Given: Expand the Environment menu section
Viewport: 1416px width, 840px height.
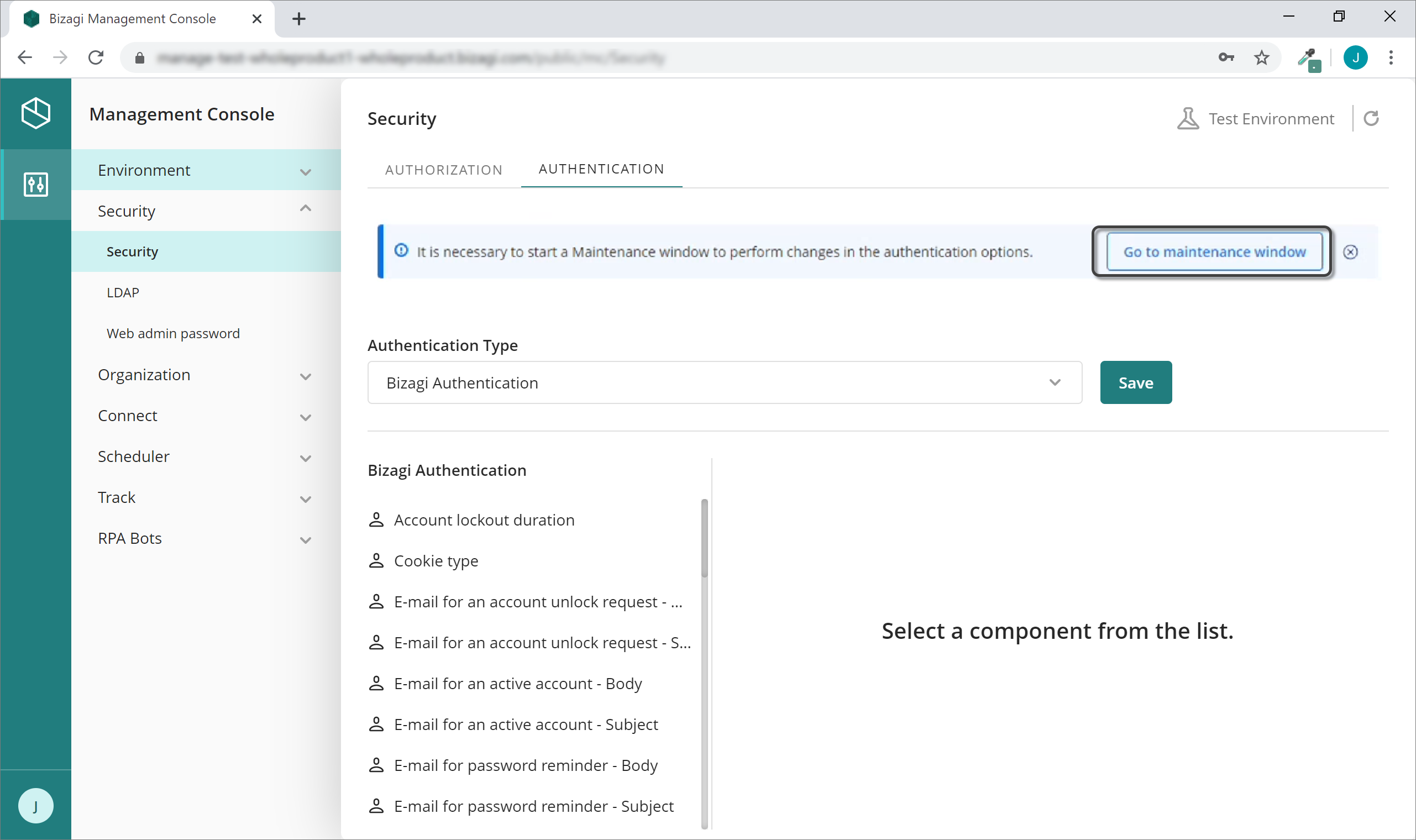Looking at the screenshot, I should (x=206, y=170).
